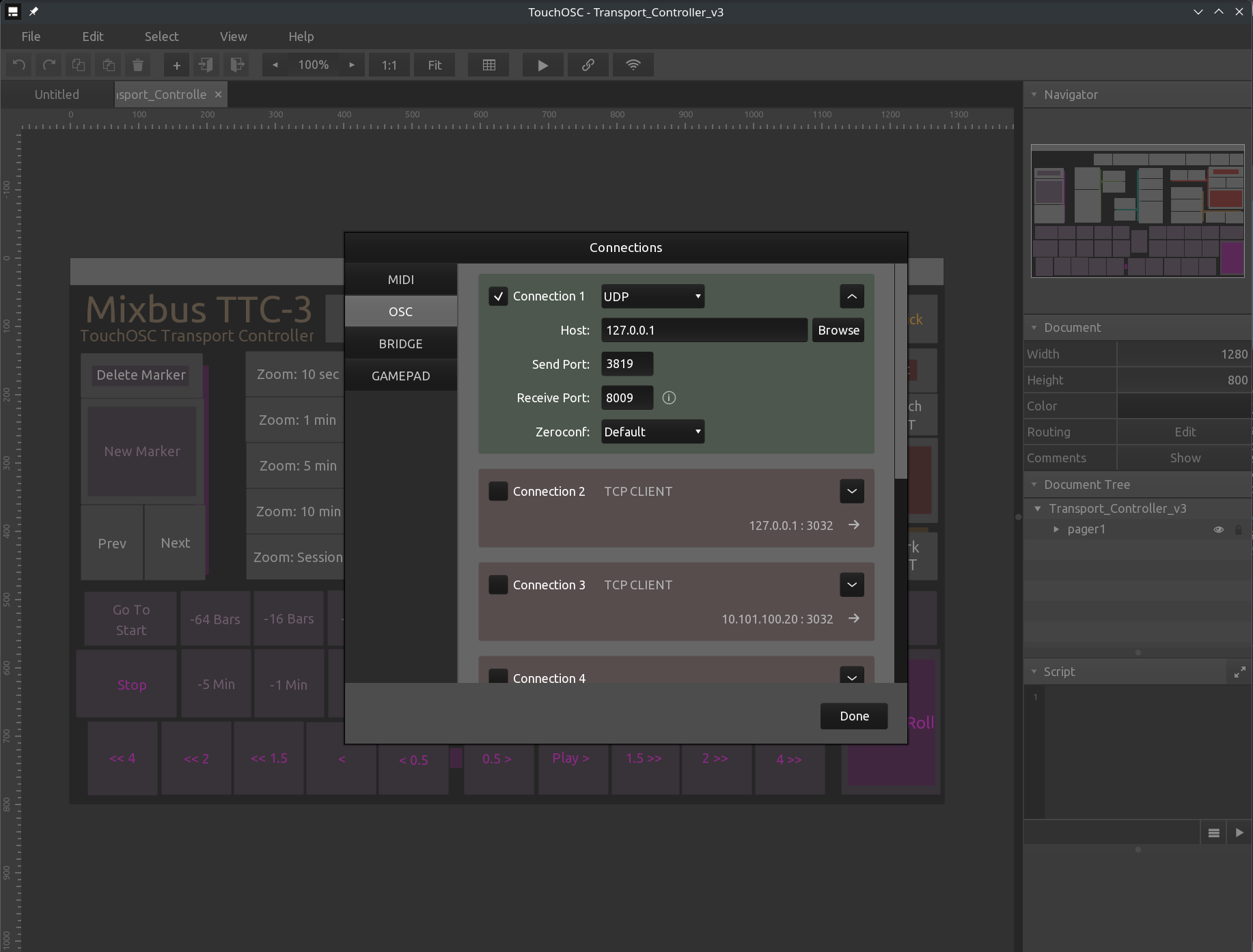Toggle visibility eye for pager1
Viewport: 1253px width, 952px height.
[1218, 529]
